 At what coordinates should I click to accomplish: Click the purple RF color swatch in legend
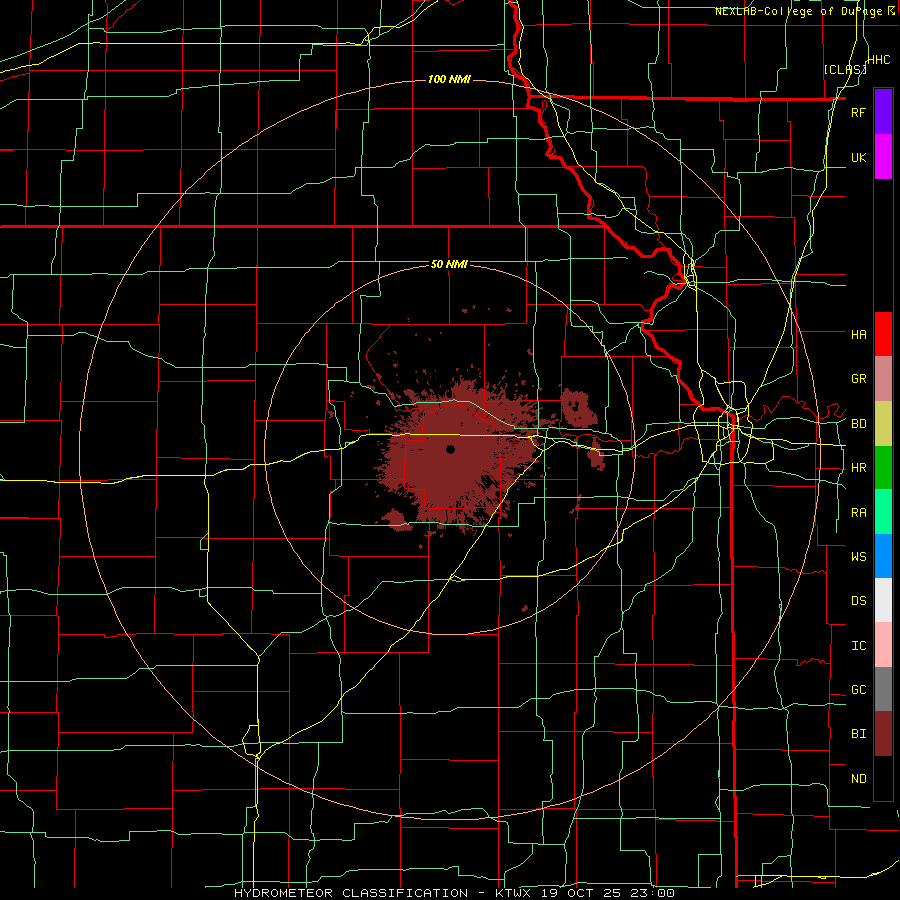tap(883, 112)
